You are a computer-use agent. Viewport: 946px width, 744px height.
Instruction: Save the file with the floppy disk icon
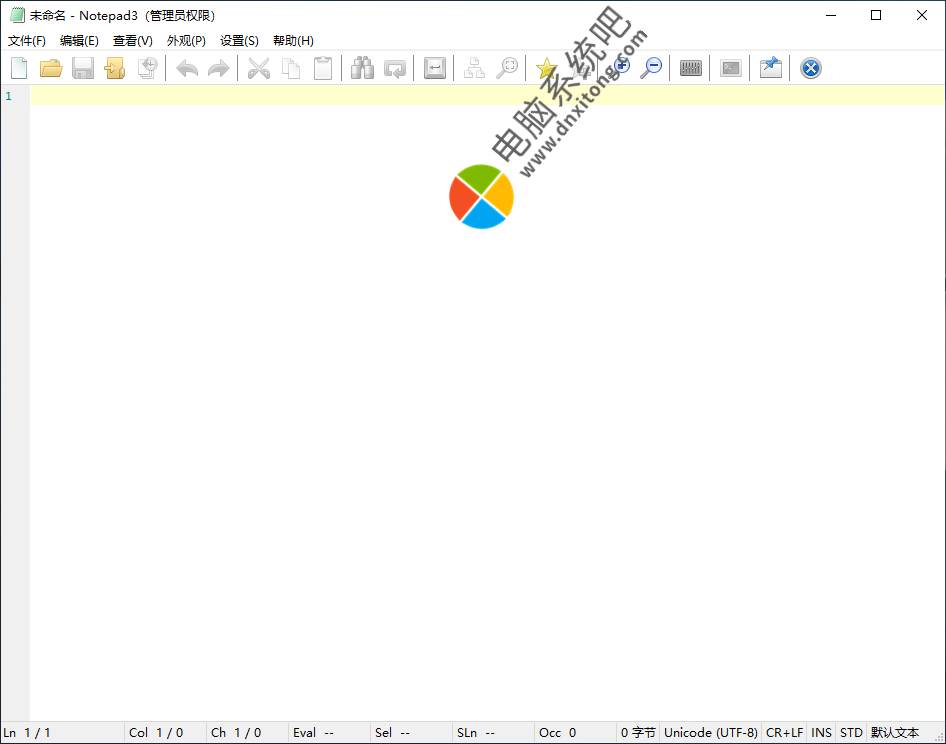click(83, 68)
